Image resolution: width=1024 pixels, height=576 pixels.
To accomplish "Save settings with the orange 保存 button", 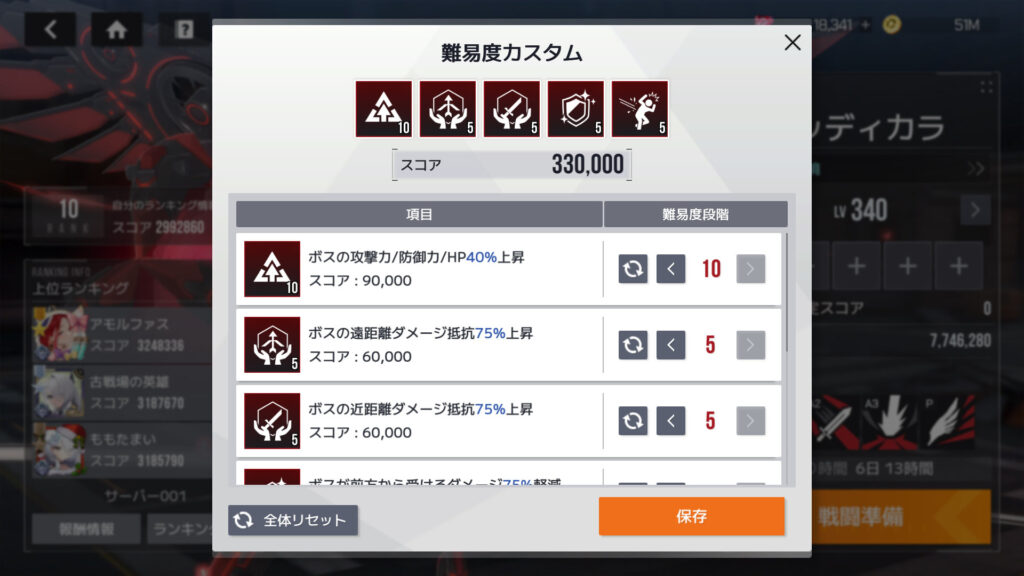I will pyautogui.click(x=692, y=516).
